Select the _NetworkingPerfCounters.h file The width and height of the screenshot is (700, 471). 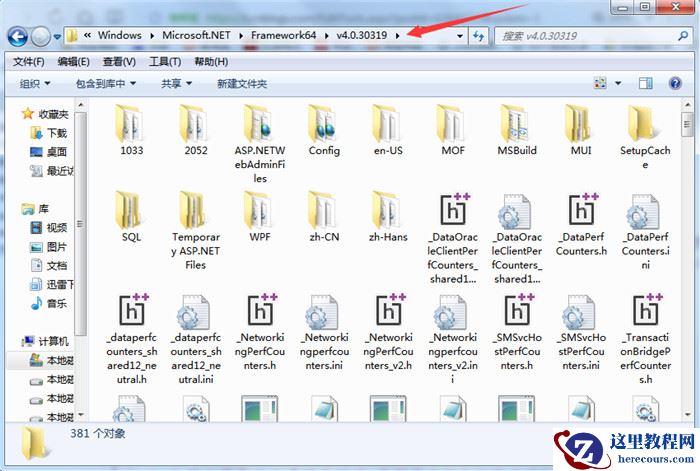260,333
